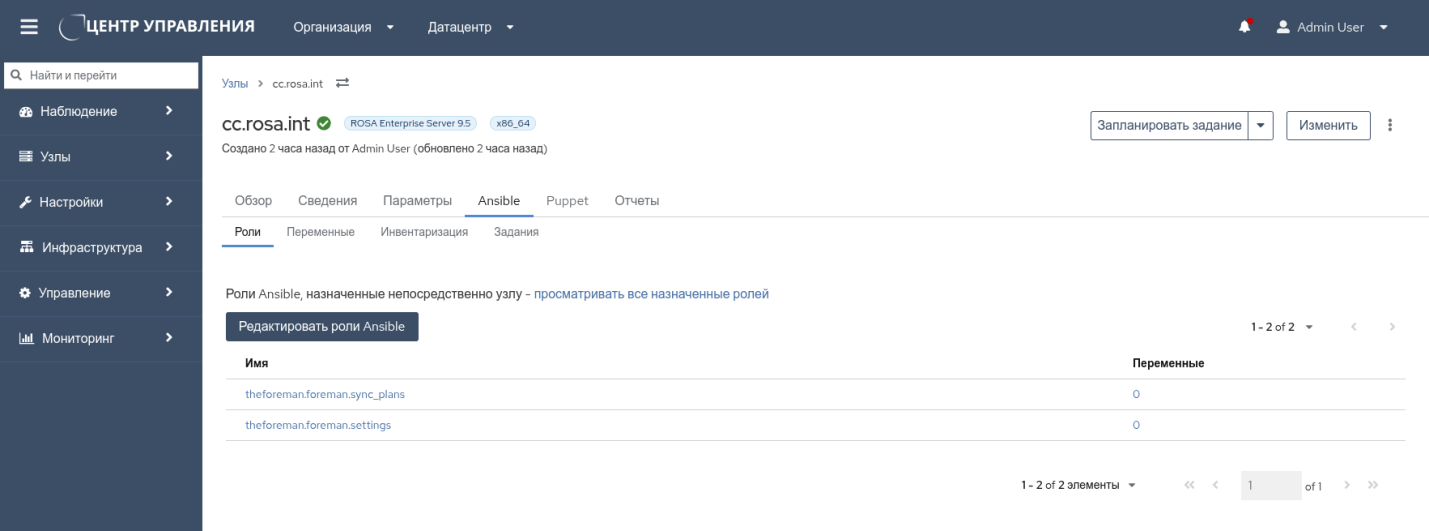Image resolution: width=1429 pixels, height=531 pixels.
Task: Open the kebab actions menu
Action: pos(1390,125)
